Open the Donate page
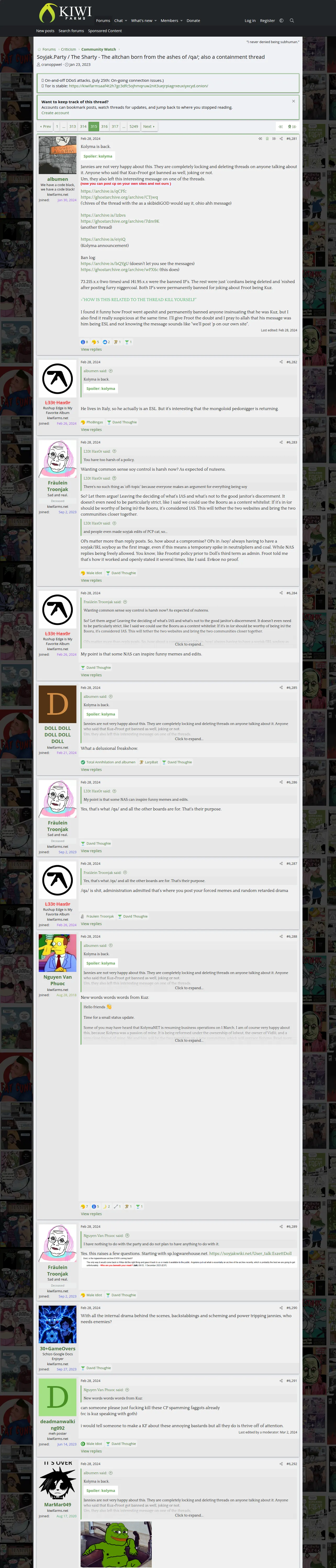Screen dimensions: 336x1568 [x=193, y=21]
